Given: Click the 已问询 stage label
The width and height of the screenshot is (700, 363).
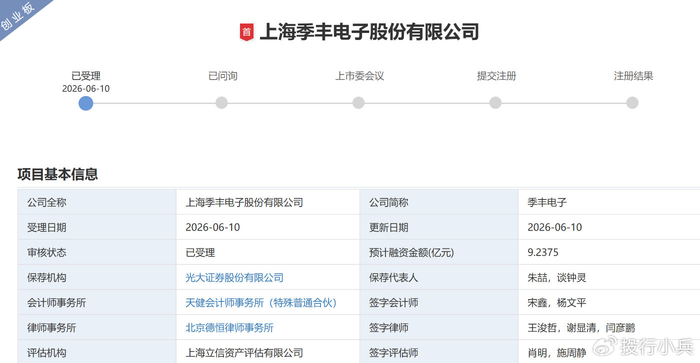Looking at the screenshot, I should [223, 76].
